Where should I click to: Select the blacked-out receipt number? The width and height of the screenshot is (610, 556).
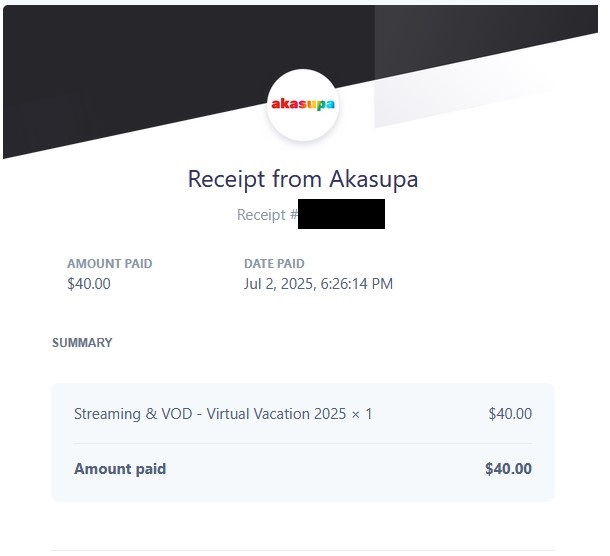coord(341,214)
